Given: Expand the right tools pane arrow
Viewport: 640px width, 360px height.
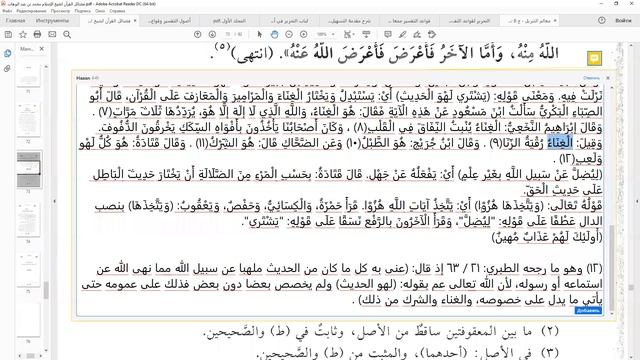Looking at the screenshot, I should pyautogui.click(x=637, y=201).
